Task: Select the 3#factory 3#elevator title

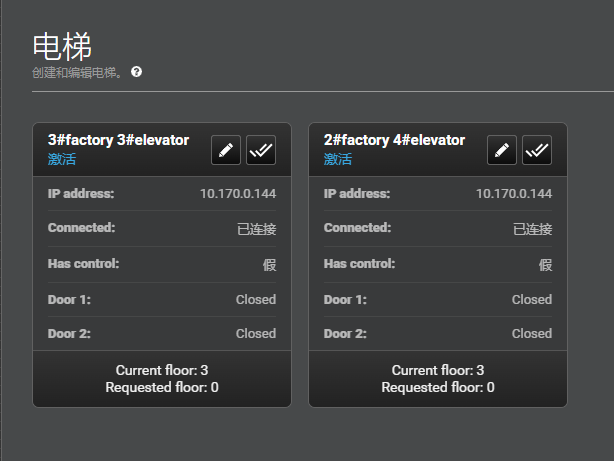Action: coord(118,140)
